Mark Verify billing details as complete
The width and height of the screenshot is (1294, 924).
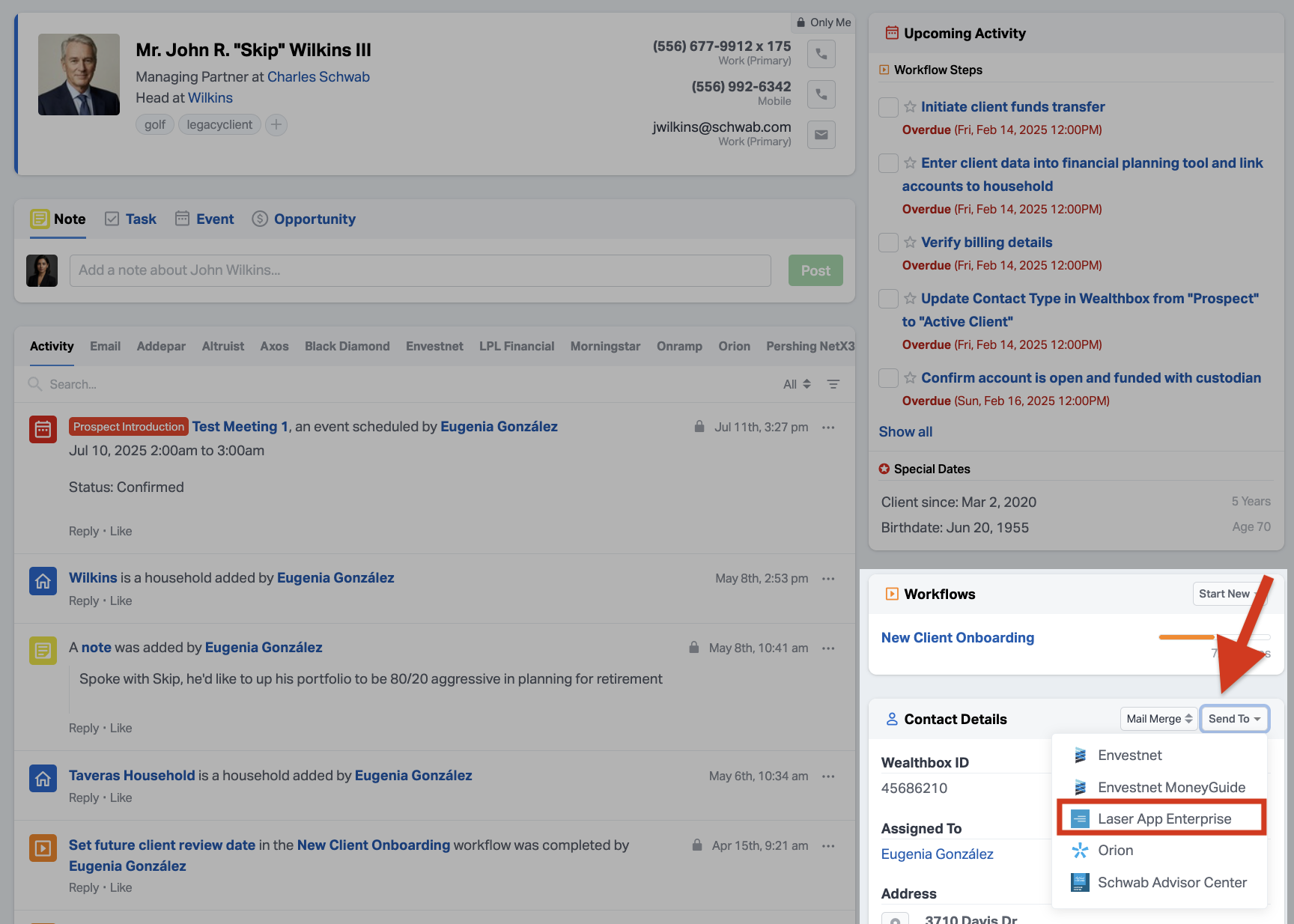(x=888, y=243)
